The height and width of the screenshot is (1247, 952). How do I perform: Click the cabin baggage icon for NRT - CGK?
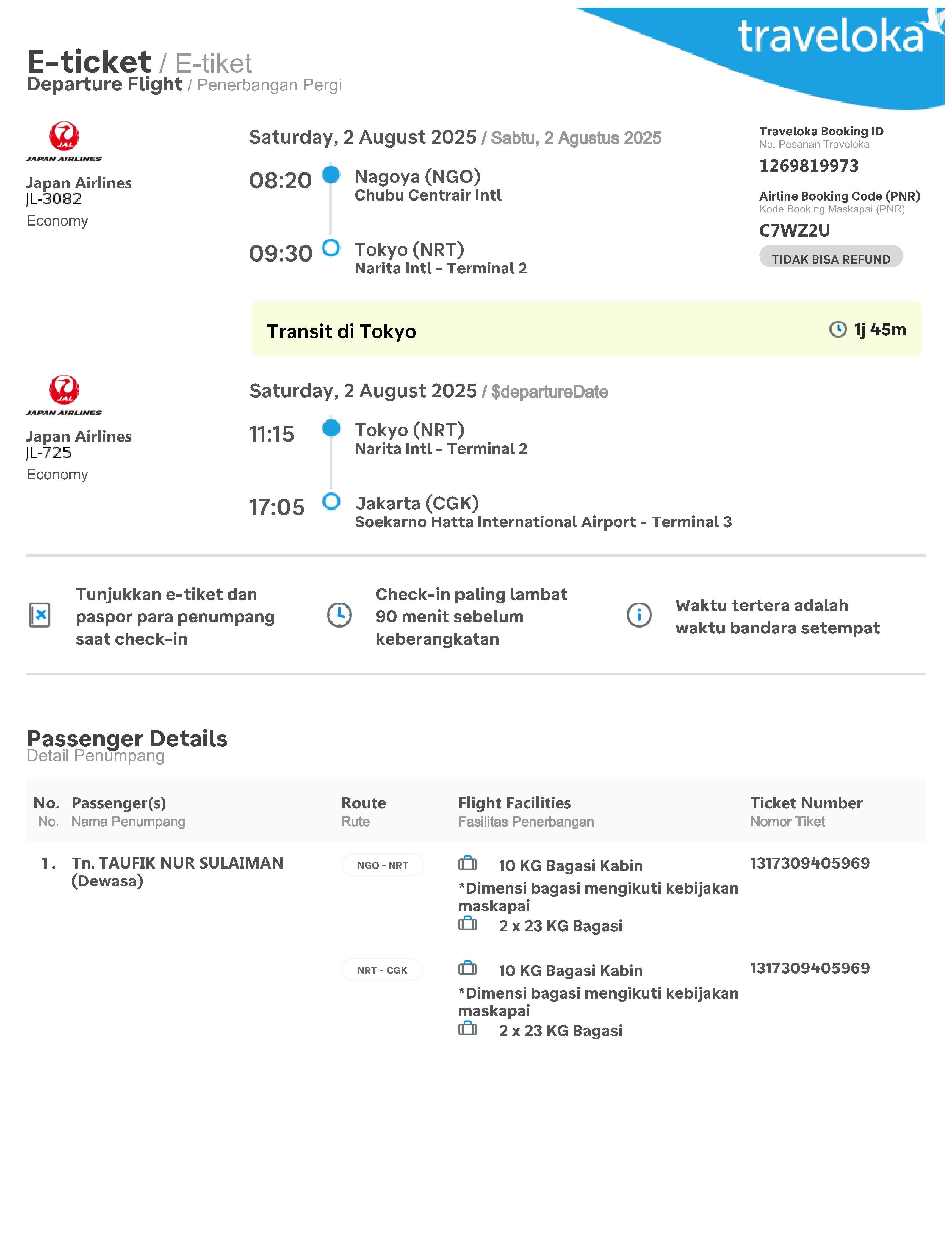click(x=467, y=968)
